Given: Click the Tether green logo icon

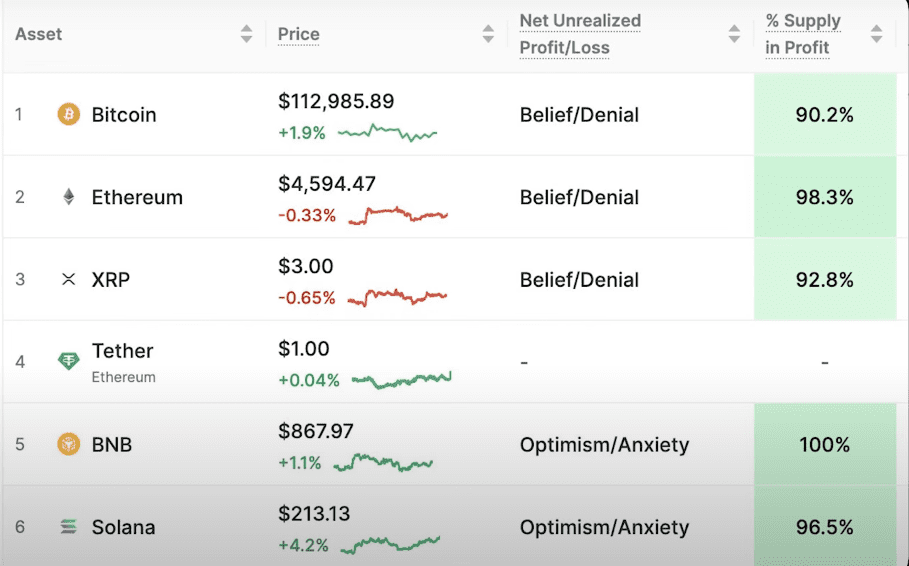Looking at the screenshot, I should (x=68, y=361).
